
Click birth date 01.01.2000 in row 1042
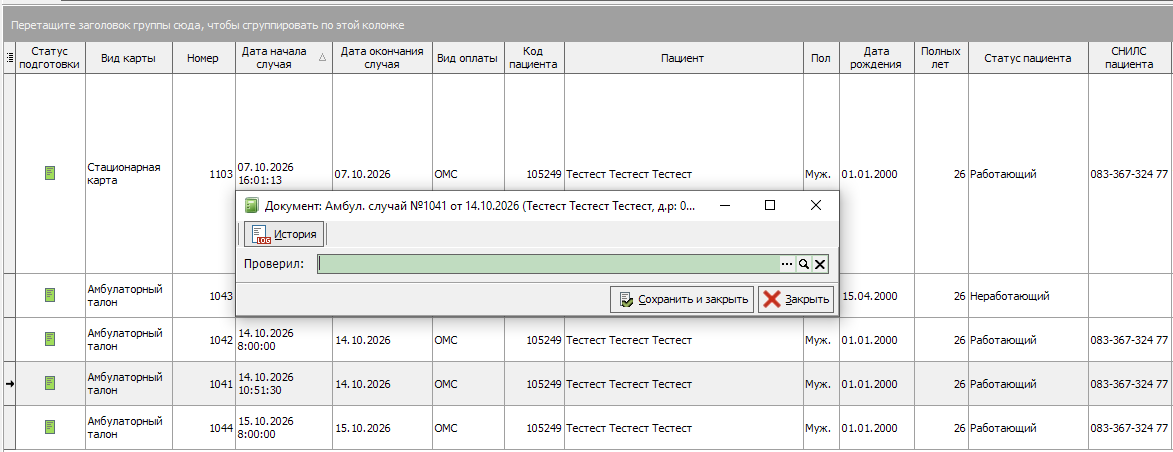877,340
